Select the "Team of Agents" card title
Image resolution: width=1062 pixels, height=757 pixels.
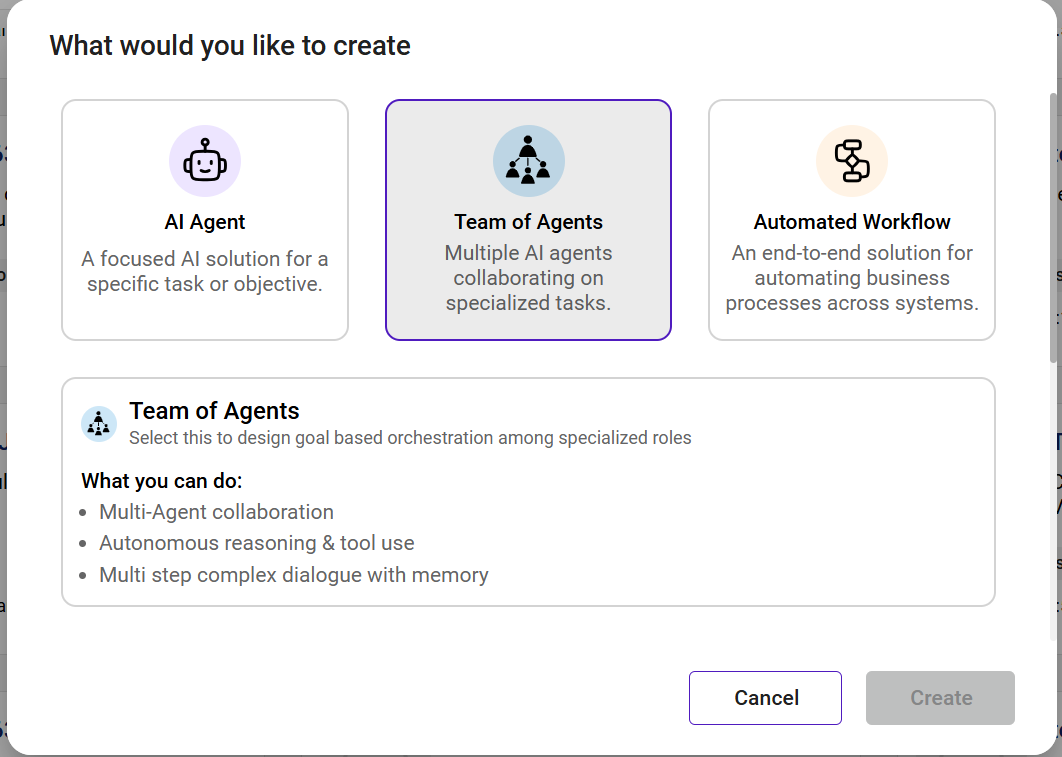[x=528, y=222]
